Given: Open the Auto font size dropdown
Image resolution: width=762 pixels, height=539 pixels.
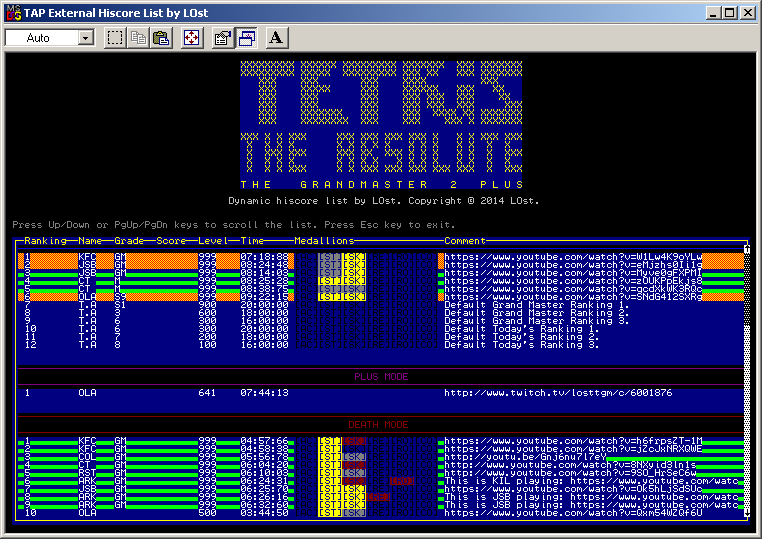Looking at the screenshot, I should 86,38.
